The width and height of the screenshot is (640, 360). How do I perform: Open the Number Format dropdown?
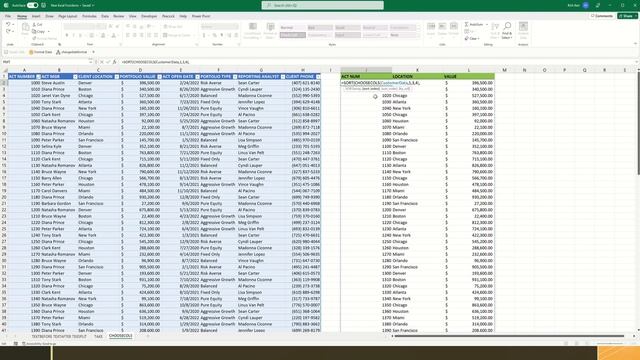pyautogui.click(x=220, y=27)
